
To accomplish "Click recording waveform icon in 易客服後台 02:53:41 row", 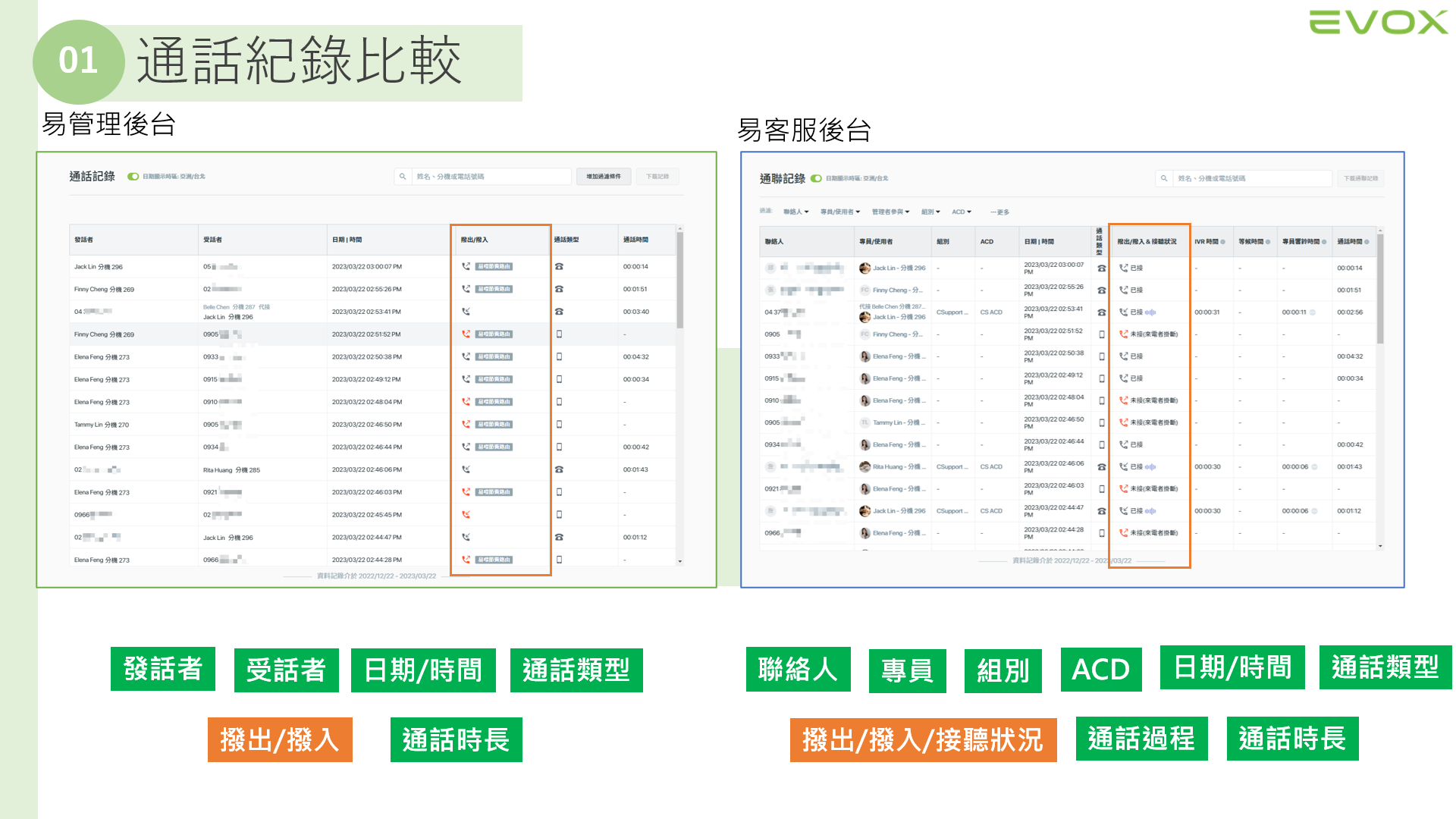I will (1150, 312).
